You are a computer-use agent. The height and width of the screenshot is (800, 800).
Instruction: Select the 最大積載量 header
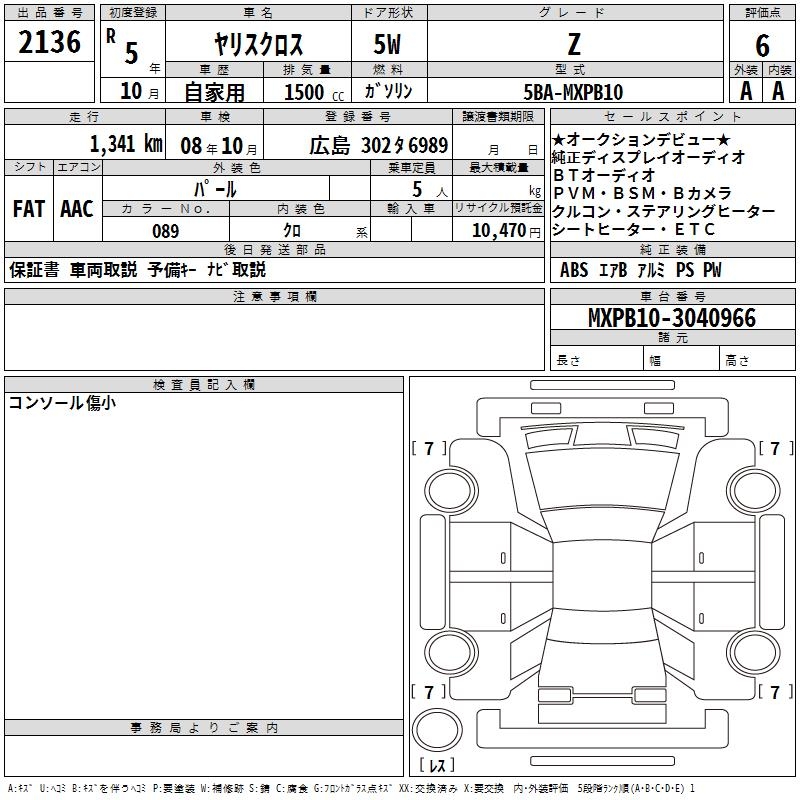pyautogui.click(x=498, y=167)
